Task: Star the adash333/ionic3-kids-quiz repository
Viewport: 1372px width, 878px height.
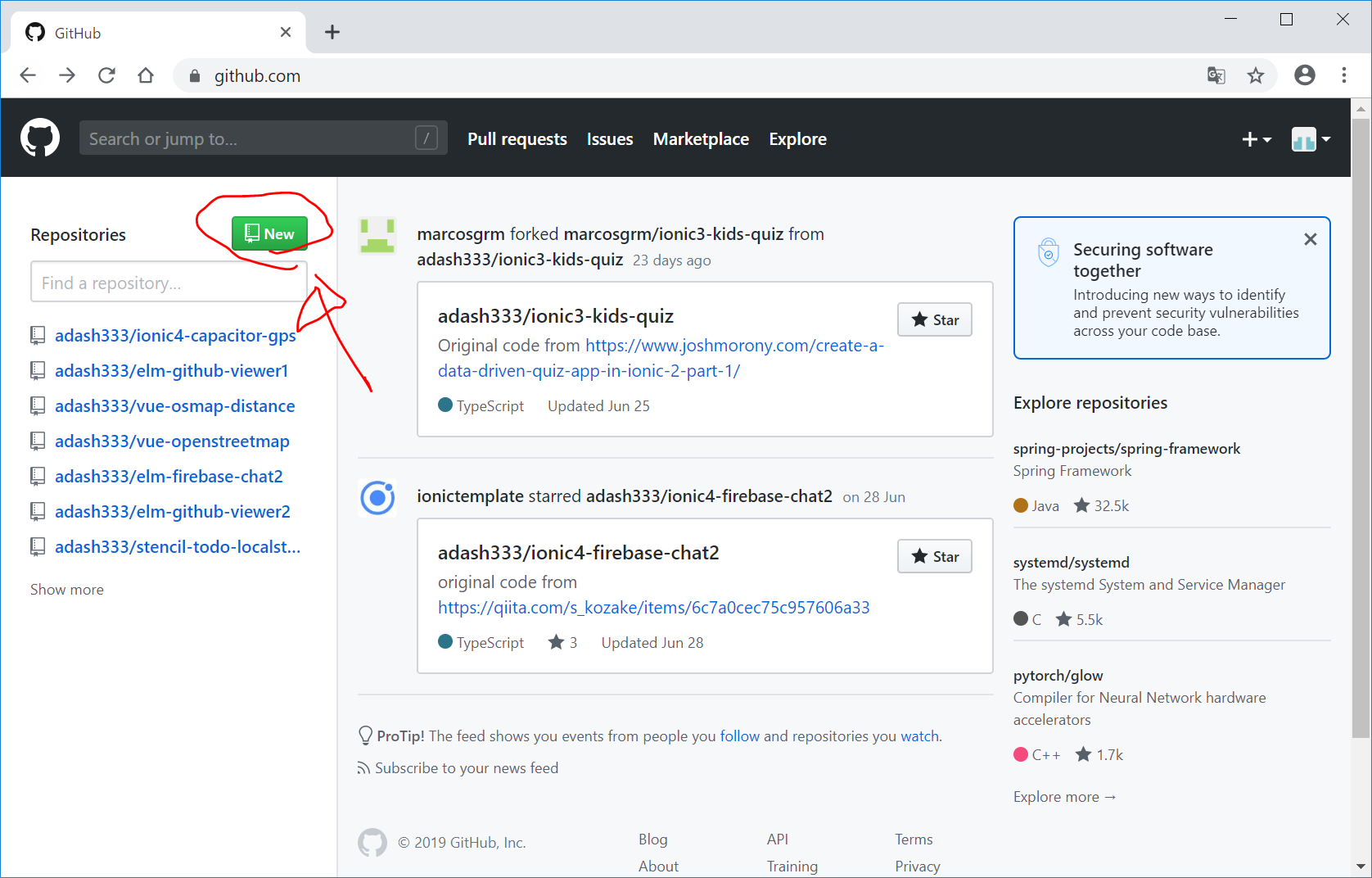Action: [934, 319]
